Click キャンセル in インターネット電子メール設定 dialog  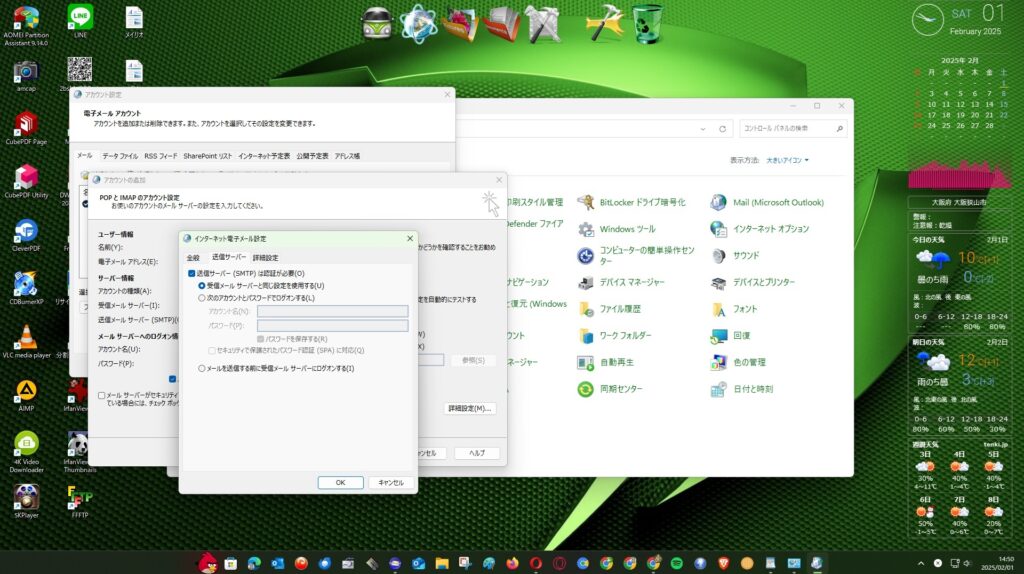390,482
